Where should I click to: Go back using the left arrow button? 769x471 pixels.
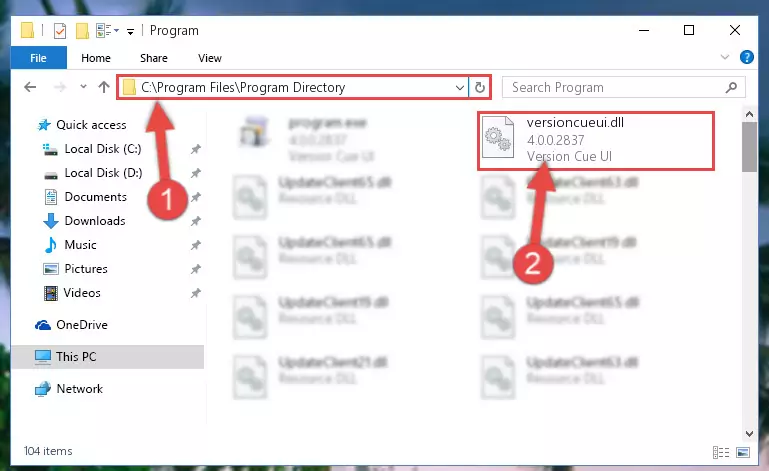click(30, 87)
